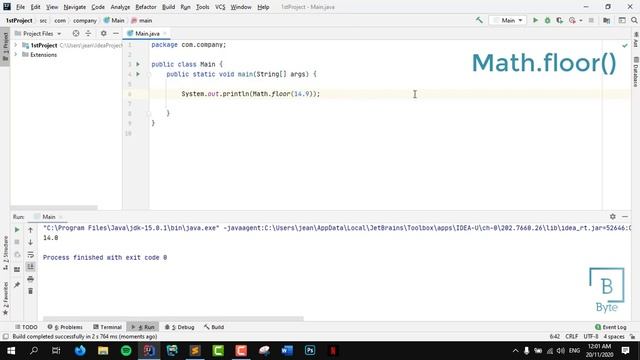Click run gutter arrow beside main method

click(x=138, y=74)
